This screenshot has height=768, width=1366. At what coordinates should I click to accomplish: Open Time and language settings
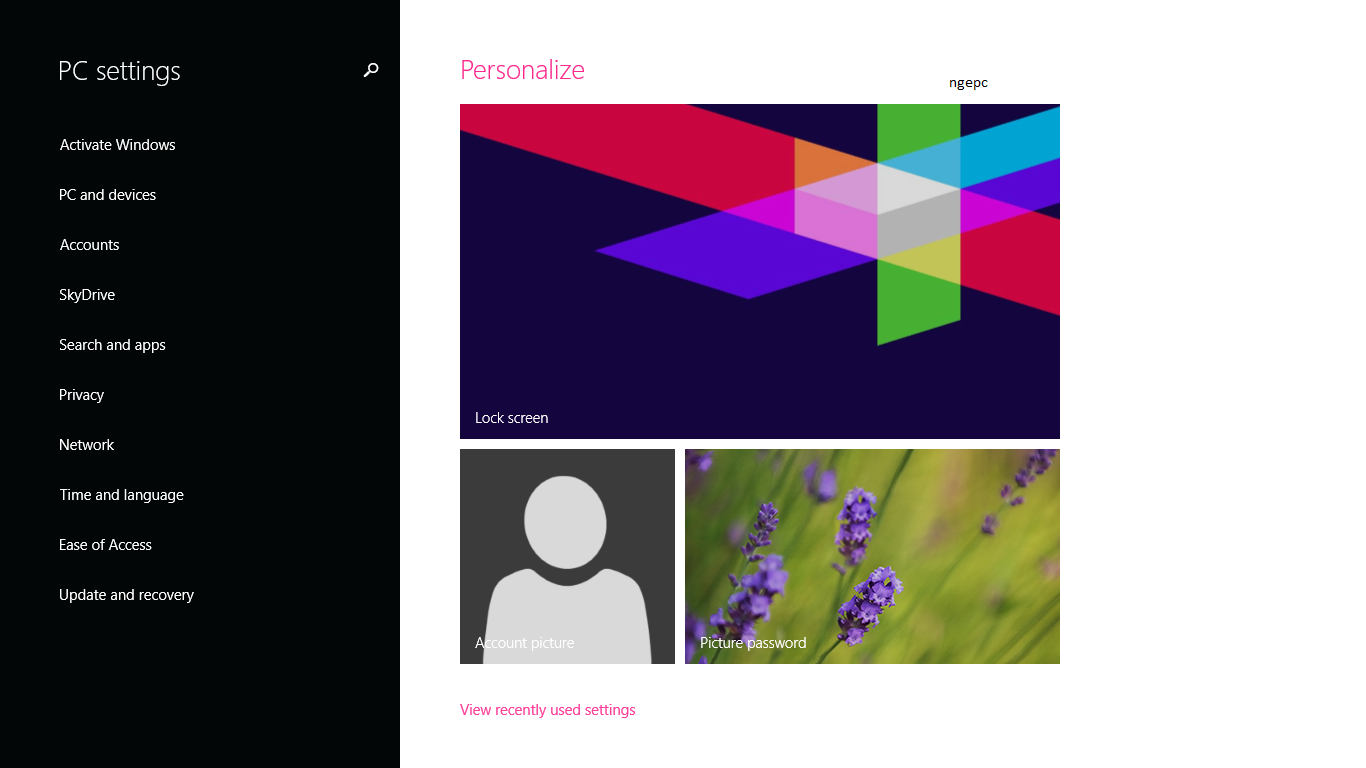point(121,494)
